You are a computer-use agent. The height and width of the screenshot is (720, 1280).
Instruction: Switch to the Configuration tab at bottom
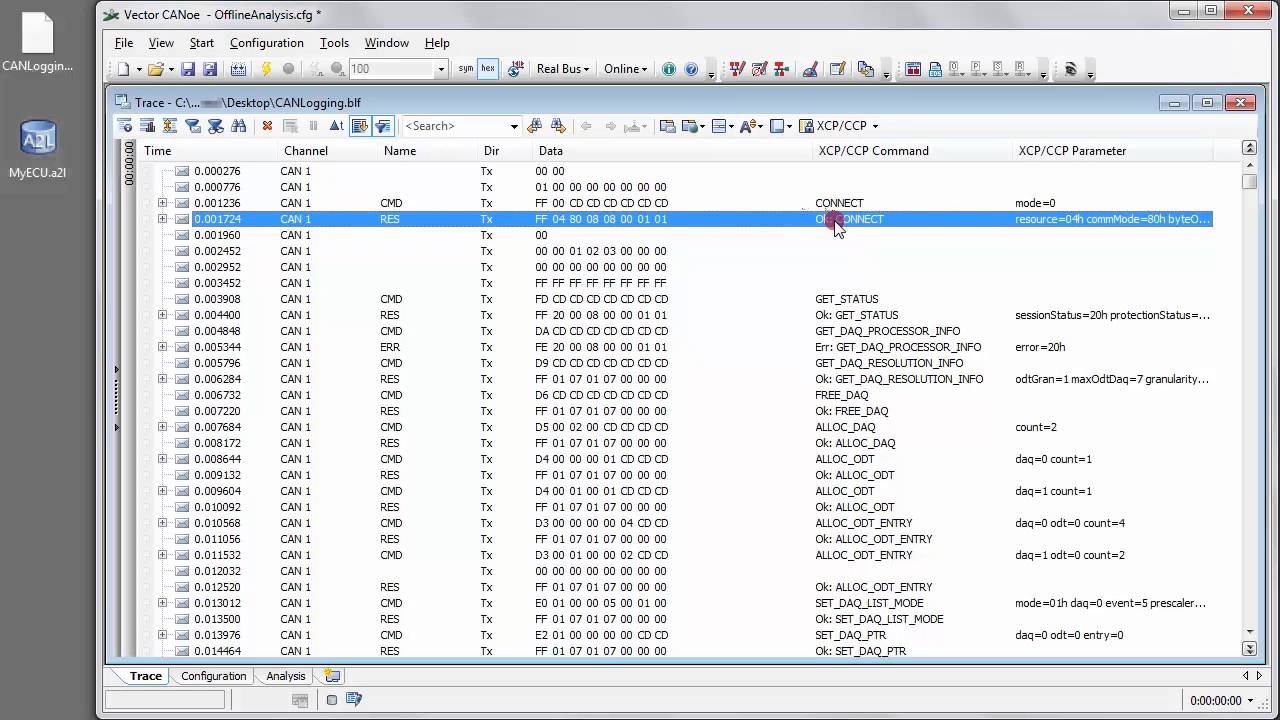pyautogui.click(x=213, y=676)
